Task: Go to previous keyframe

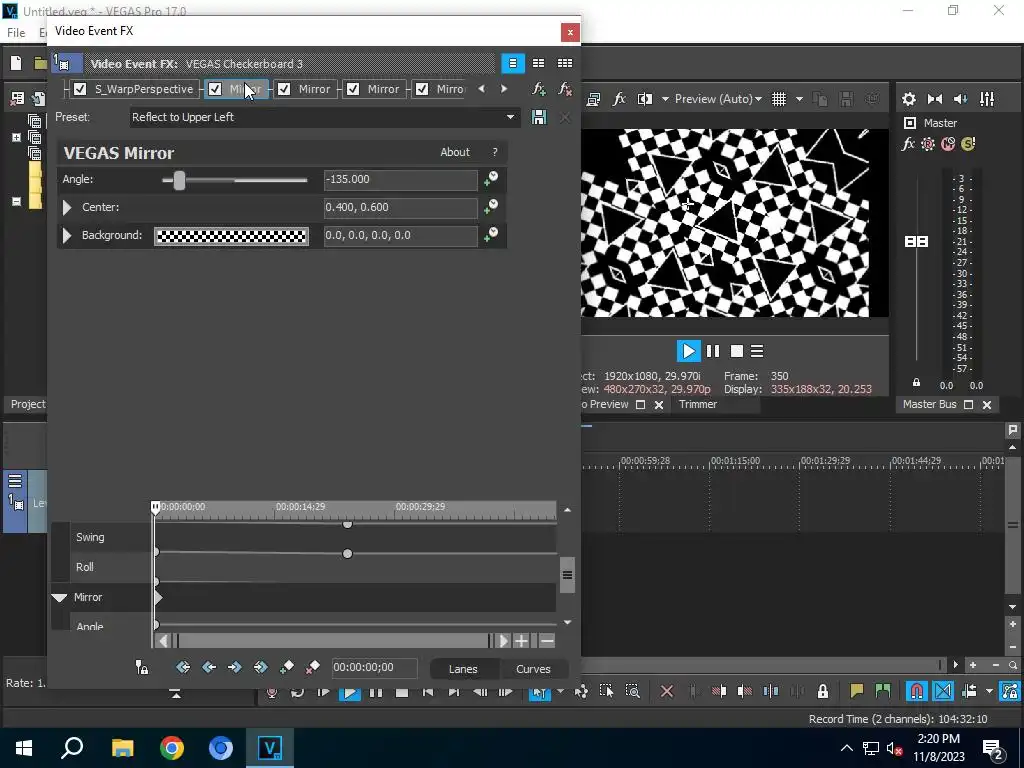Action: pyautogui.click(x=209, y=667)
